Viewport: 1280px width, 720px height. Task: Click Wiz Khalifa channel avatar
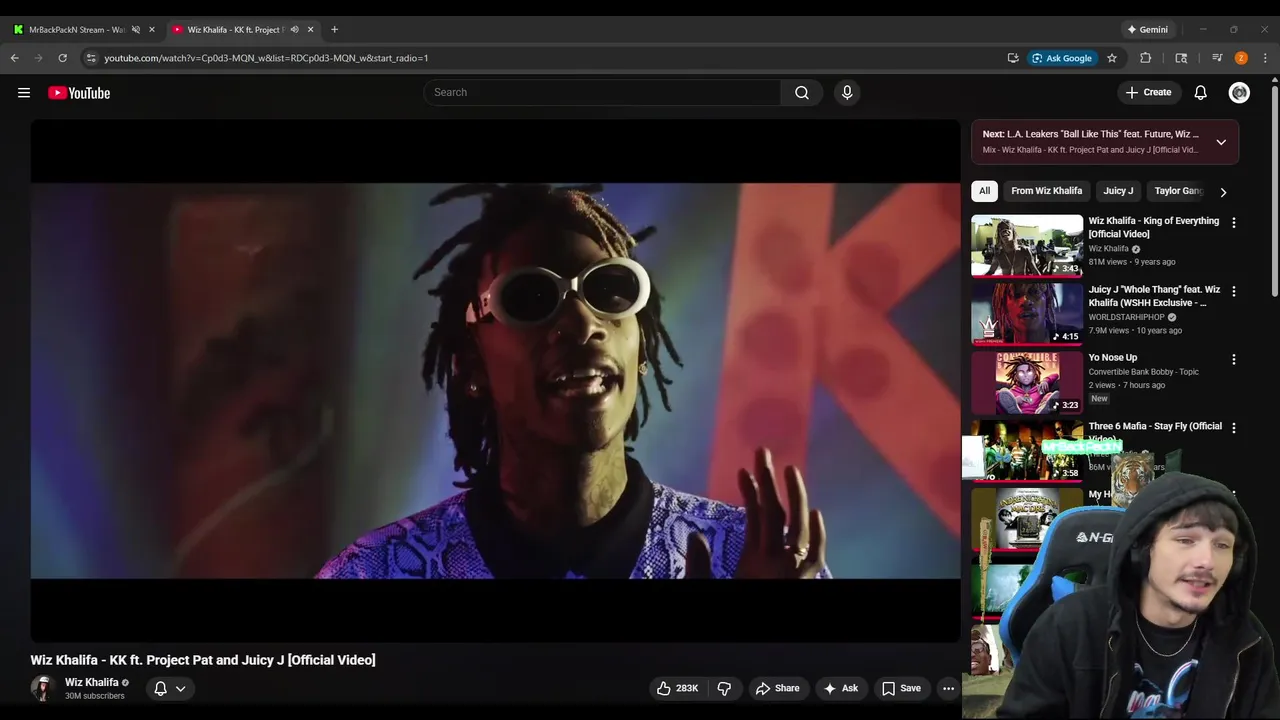(x=42, y=688)
